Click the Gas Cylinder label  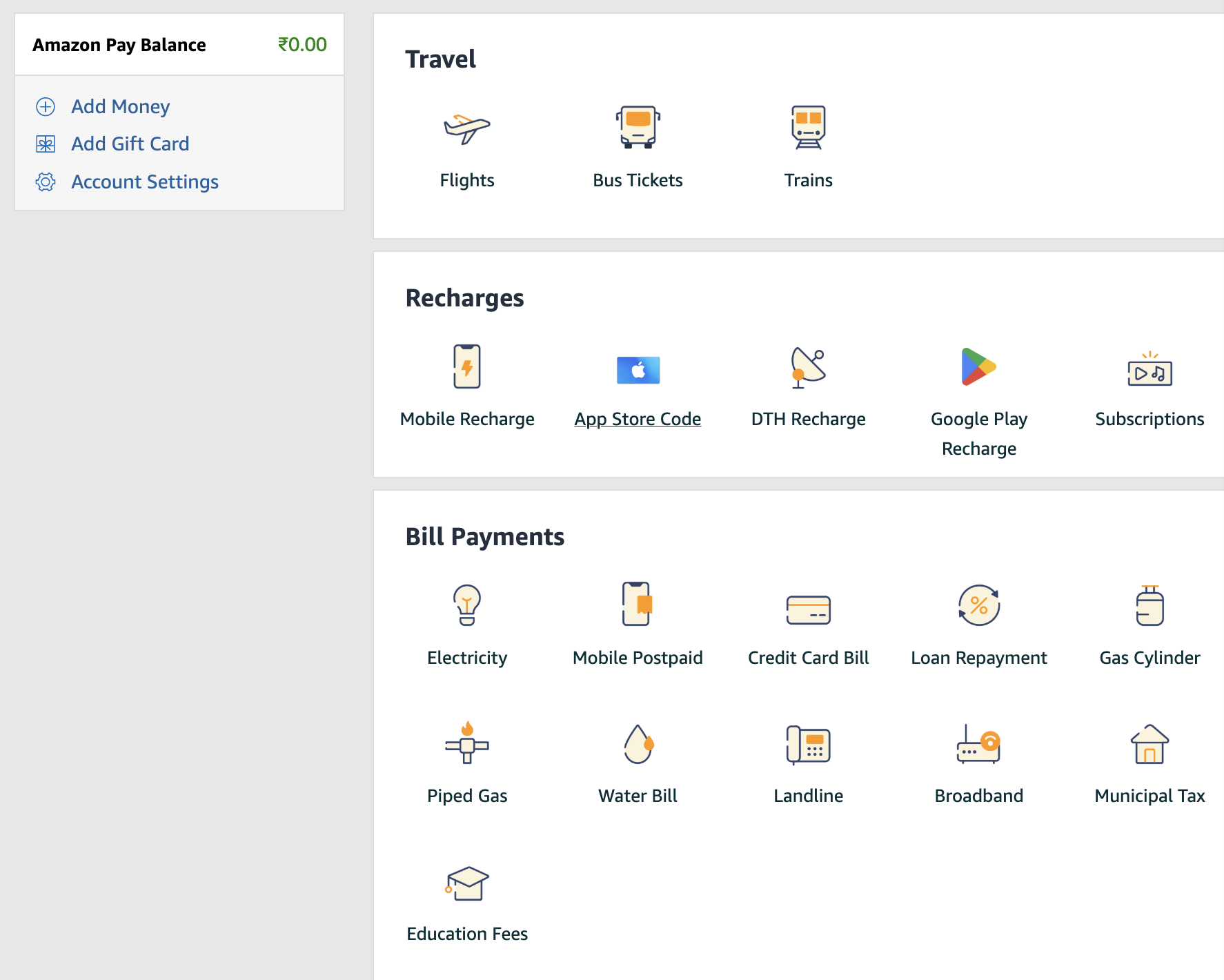pos(1149,658)
